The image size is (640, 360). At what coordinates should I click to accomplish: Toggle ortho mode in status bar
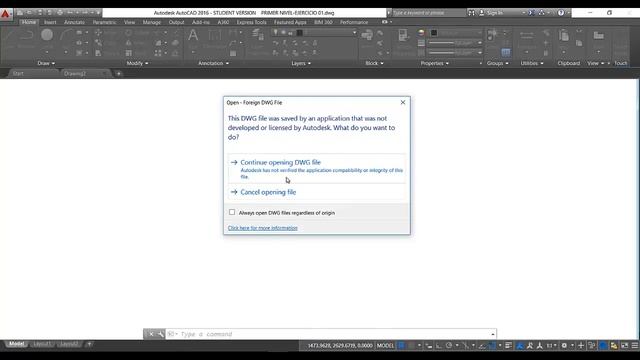[x=439, y=345]
